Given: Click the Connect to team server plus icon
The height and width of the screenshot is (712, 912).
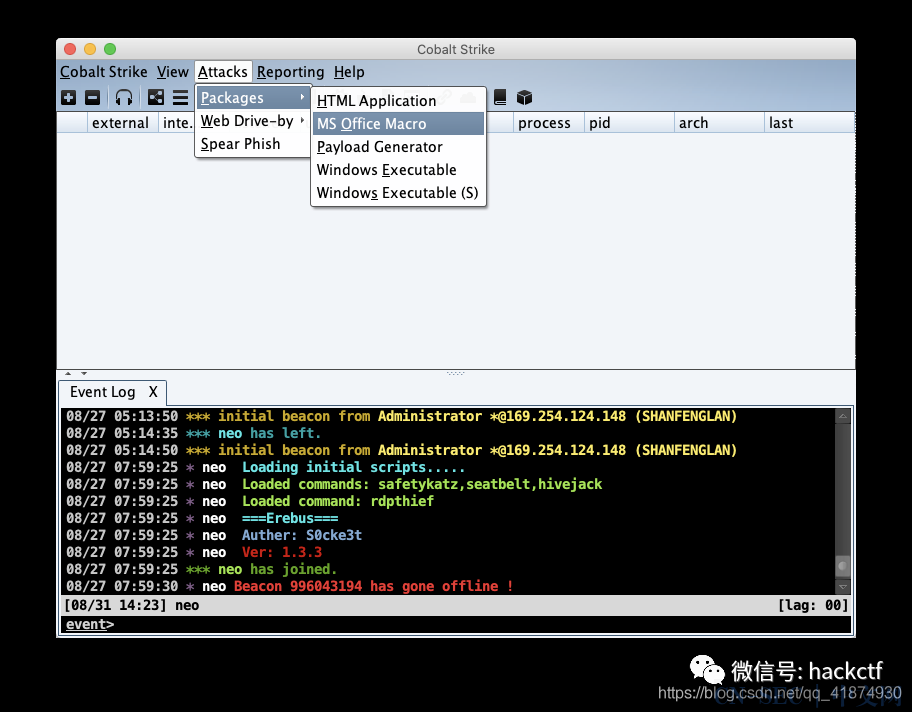Looking at the screenshot, I should (x=69, y=98).
